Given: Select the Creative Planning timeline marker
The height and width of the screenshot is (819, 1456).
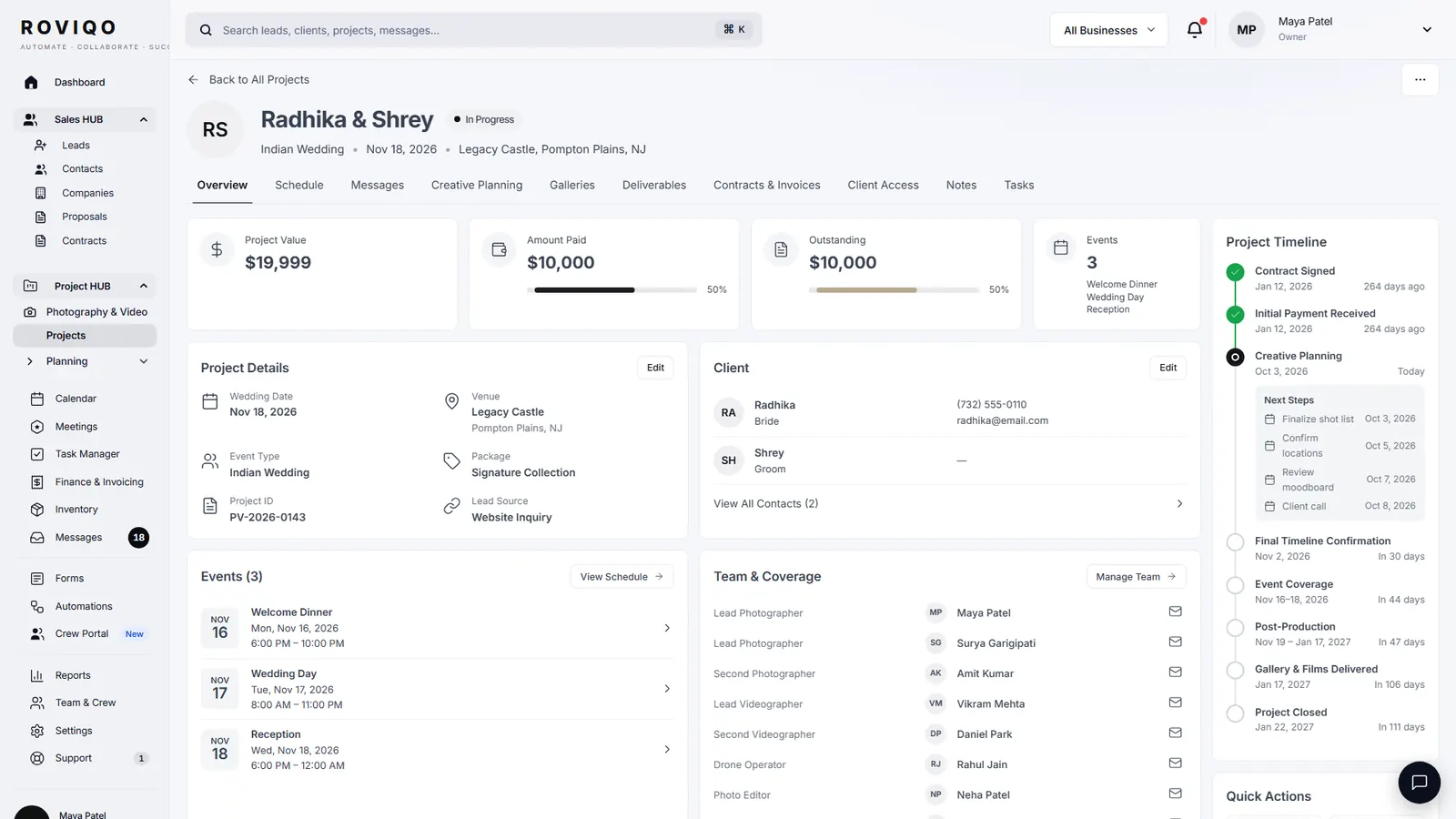Looking at the screenshot, I should click(1235, 358).
